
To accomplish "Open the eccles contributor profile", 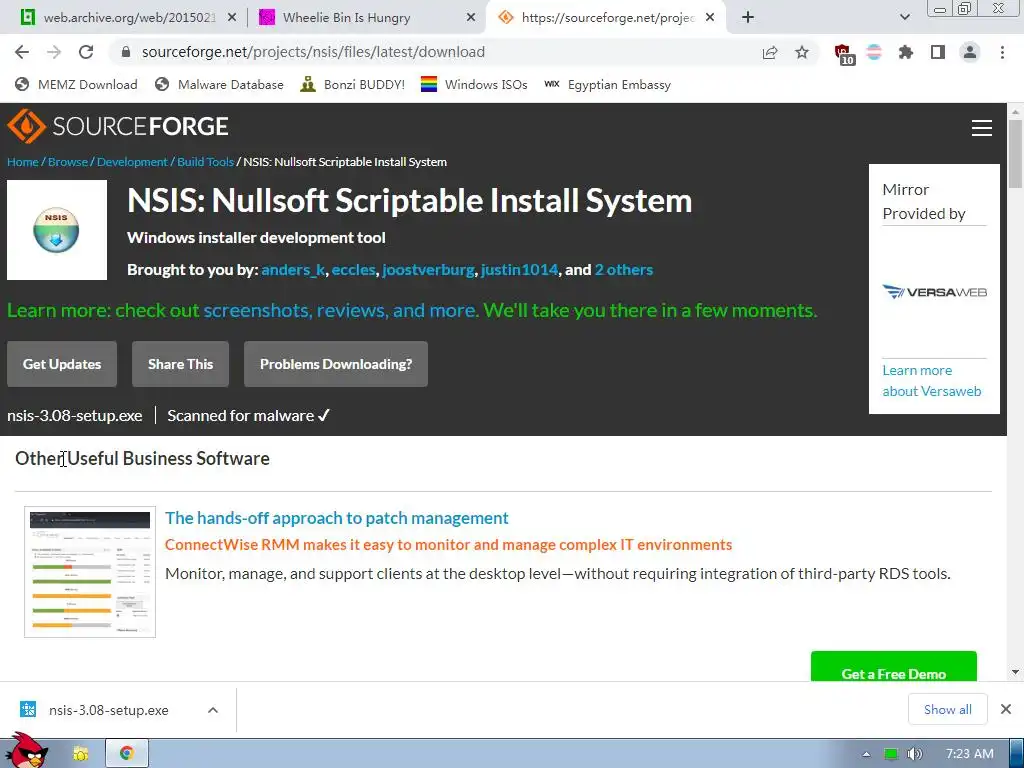I will 353,270.
